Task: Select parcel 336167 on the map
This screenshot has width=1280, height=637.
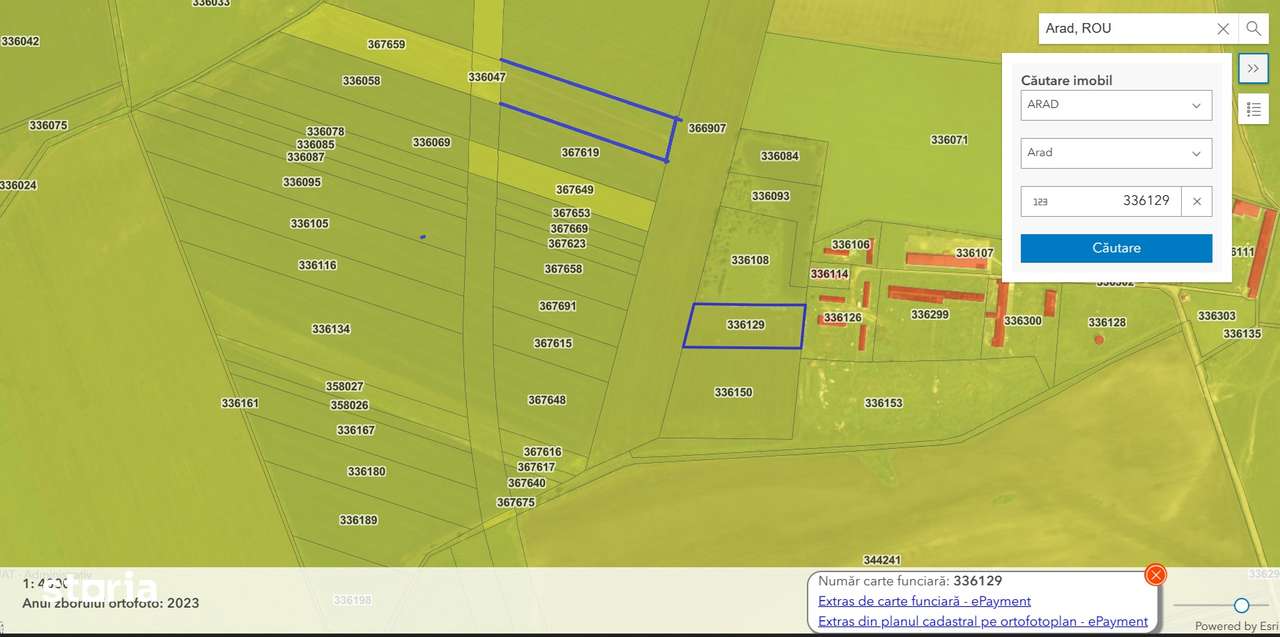Action: coord(356,431)
